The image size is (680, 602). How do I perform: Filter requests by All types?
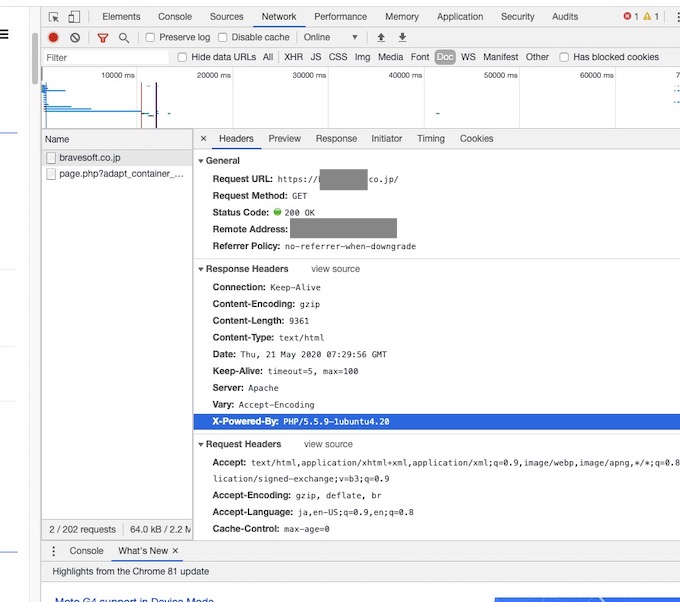click(268, 57)
